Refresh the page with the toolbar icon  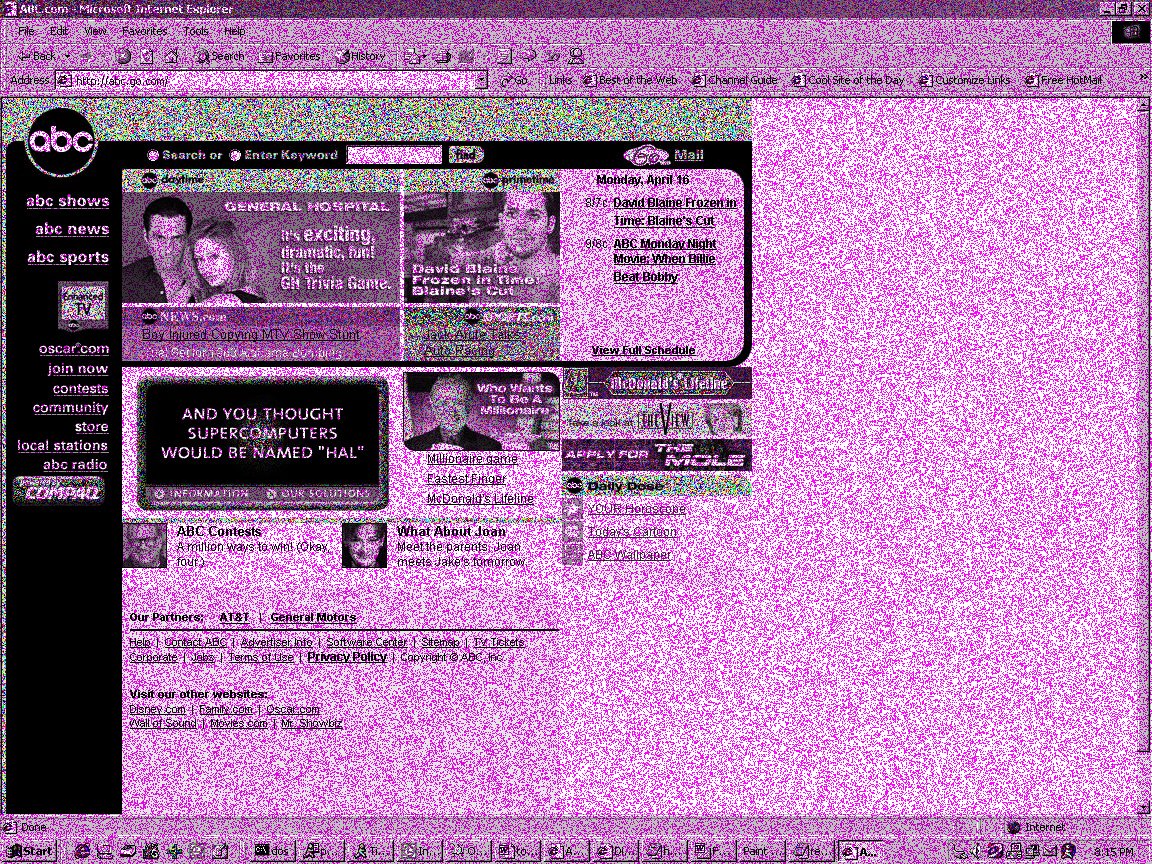(147, 56)
